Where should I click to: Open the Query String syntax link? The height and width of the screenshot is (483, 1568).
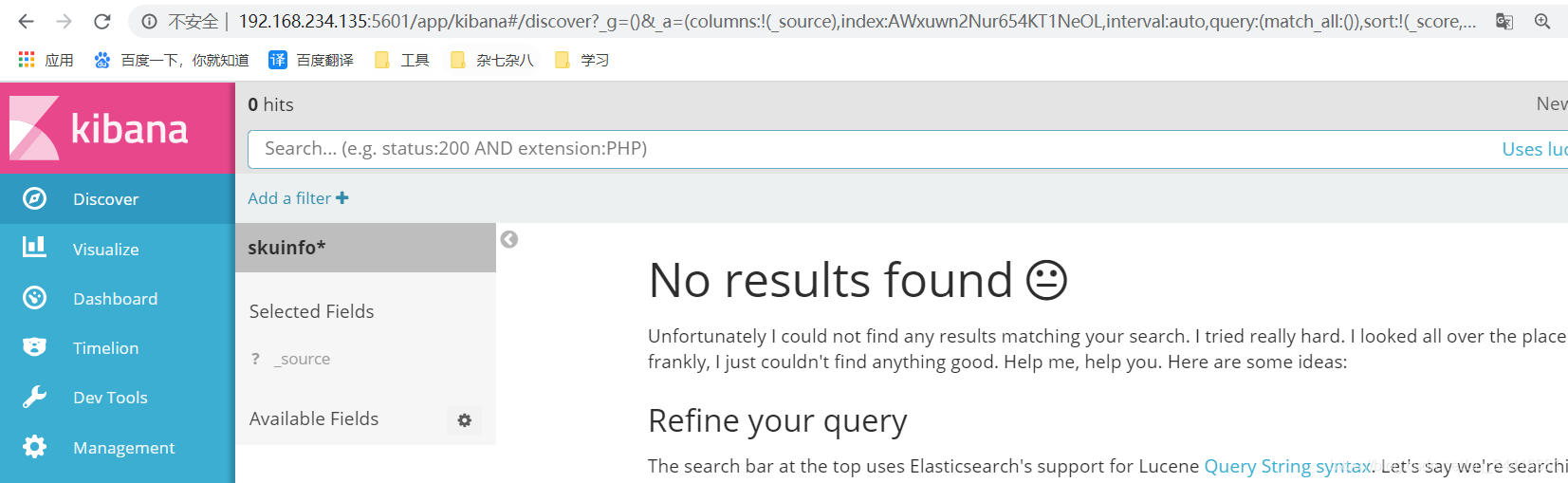click(1287, 466)
